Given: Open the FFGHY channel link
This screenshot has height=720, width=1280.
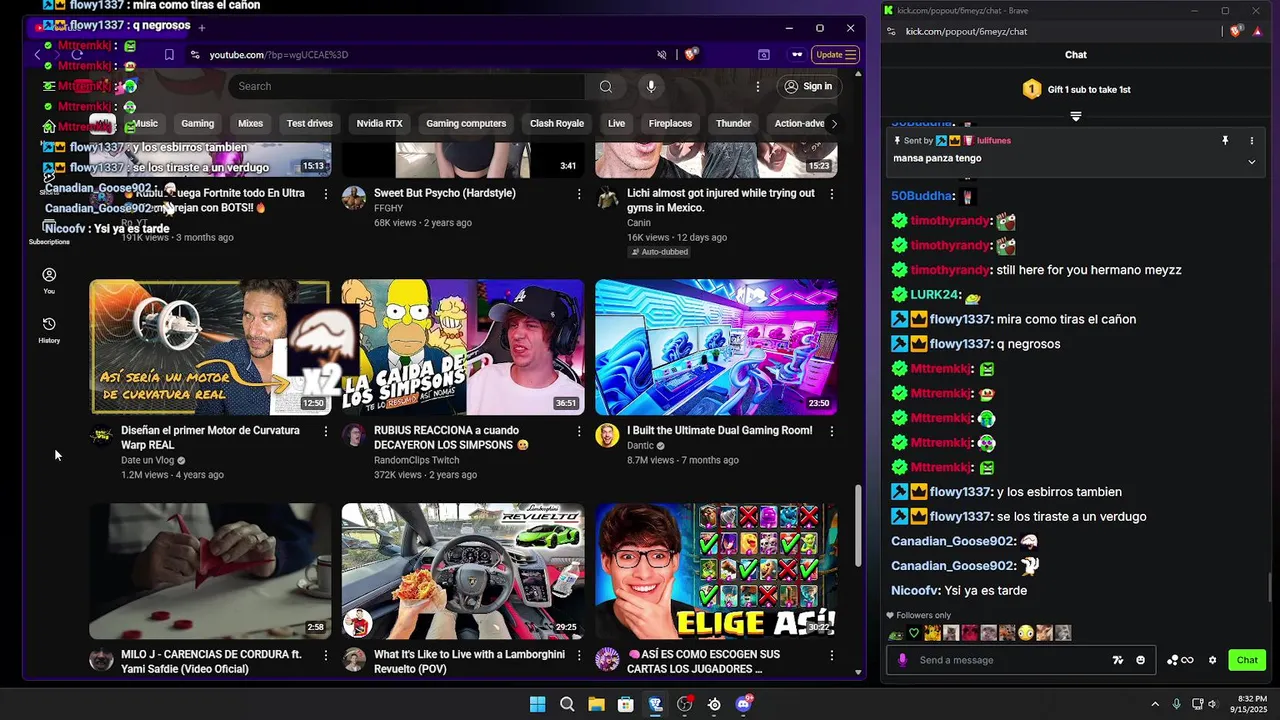Looking at the screenshot, I should [x=388, y=208].
